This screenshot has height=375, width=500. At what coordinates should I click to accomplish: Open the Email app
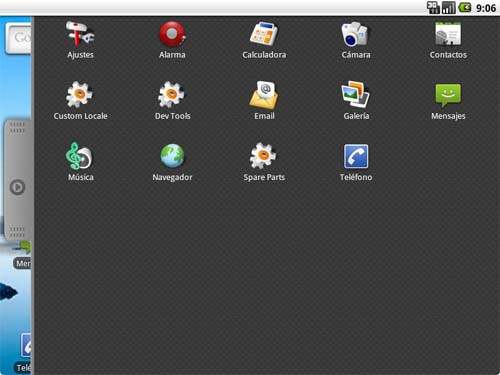pos(264,101)
